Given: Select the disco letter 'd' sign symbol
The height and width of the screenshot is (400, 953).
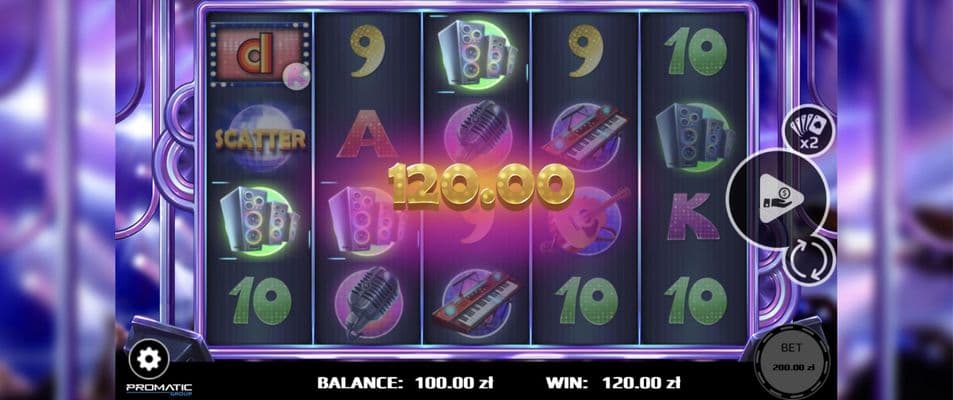Looking at the screenshot, I should (260, 55).
